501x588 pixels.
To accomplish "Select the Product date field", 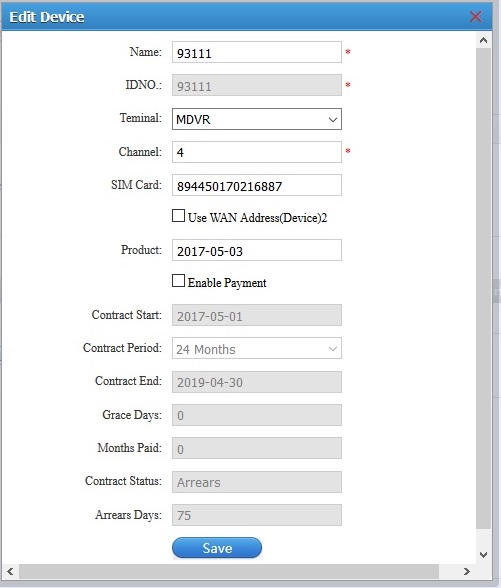I will [257, 250].
